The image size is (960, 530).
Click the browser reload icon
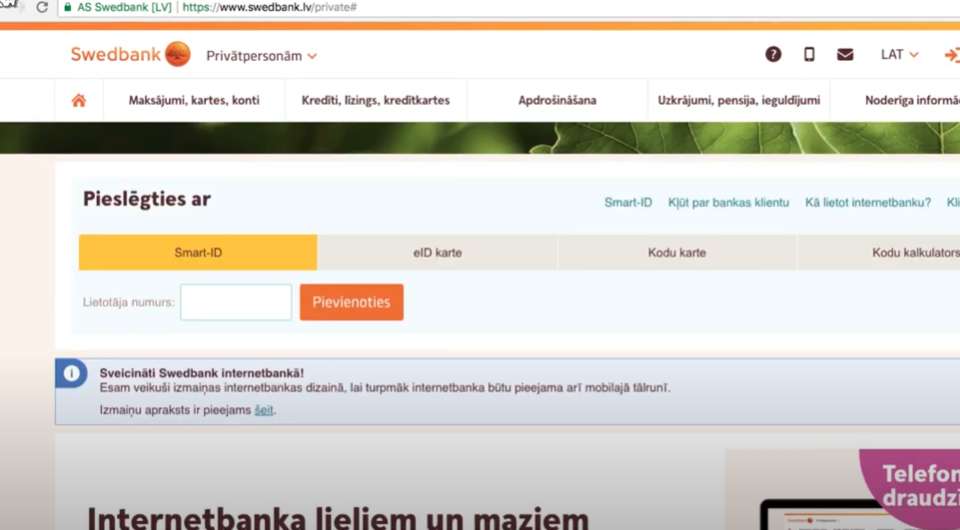(42, 7)
